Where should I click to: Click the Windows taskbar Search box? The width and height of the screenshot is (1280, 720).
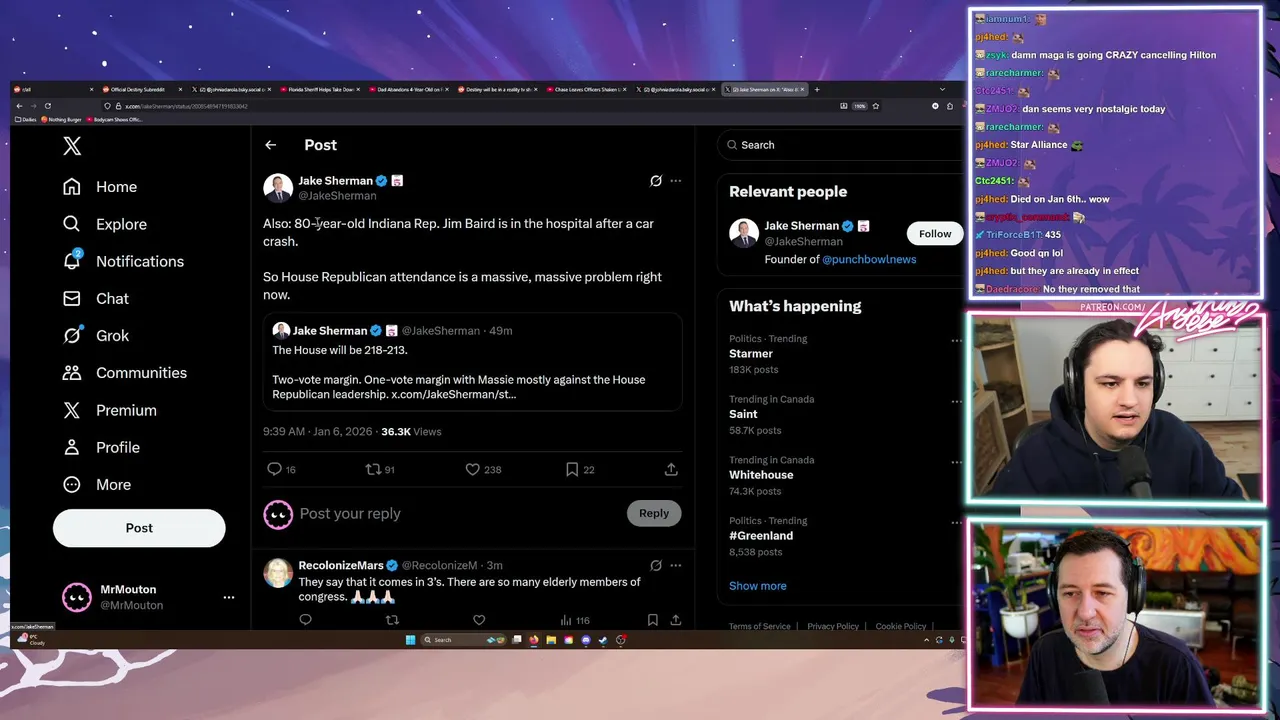(x=463, y=640)
